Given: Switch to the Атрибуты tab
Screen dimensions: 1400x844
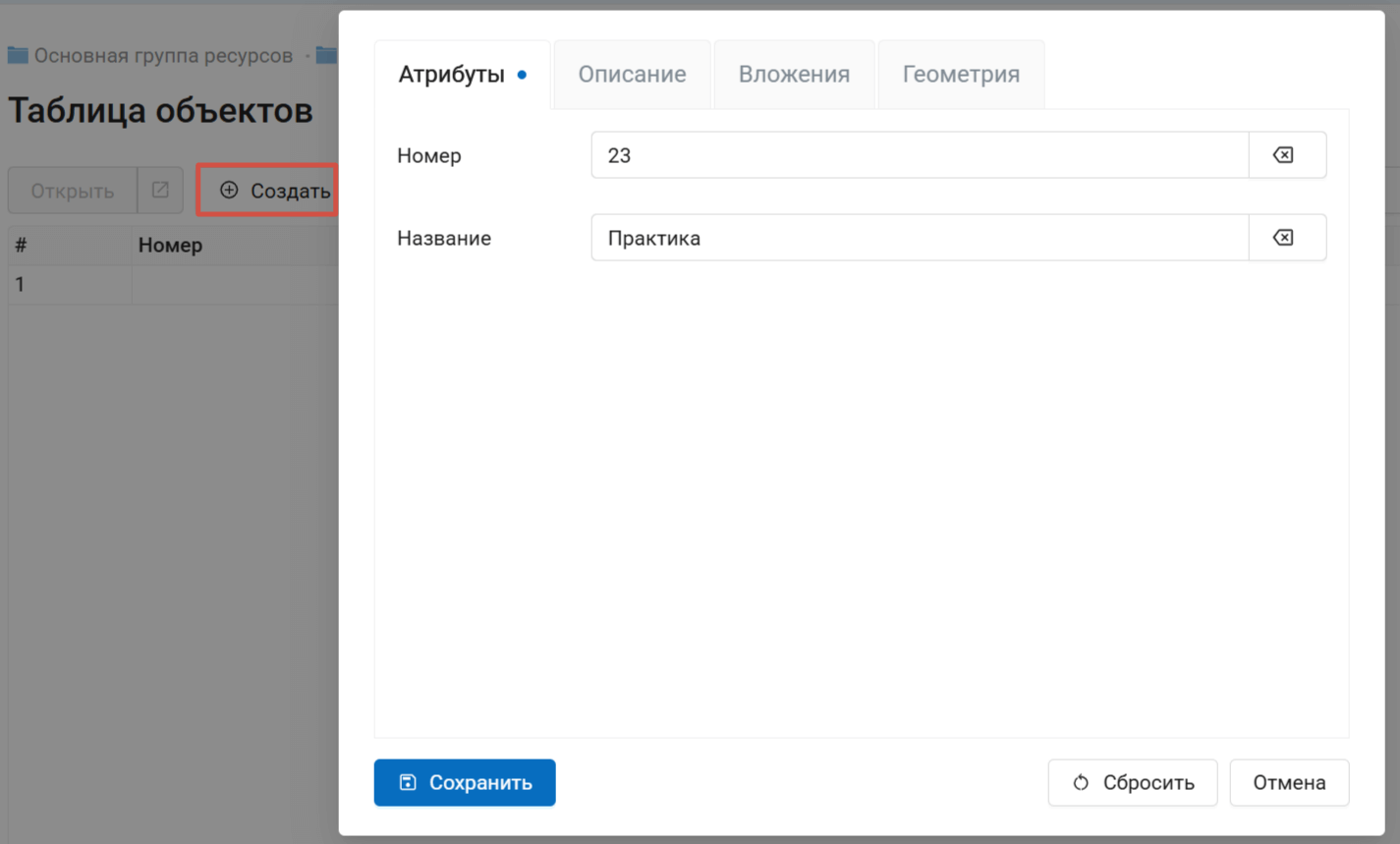Looking at the screenshot, I should (x=452, y=75).
